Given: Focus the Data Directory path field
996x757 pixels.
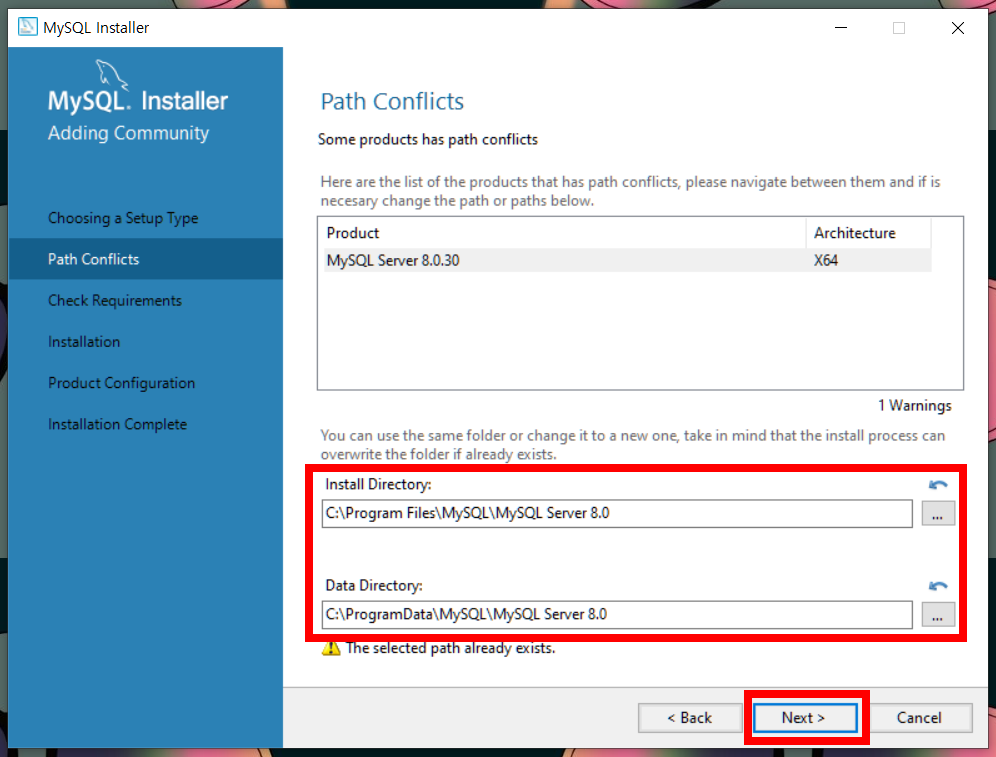Looking at the screenshot, I should 617,615.
